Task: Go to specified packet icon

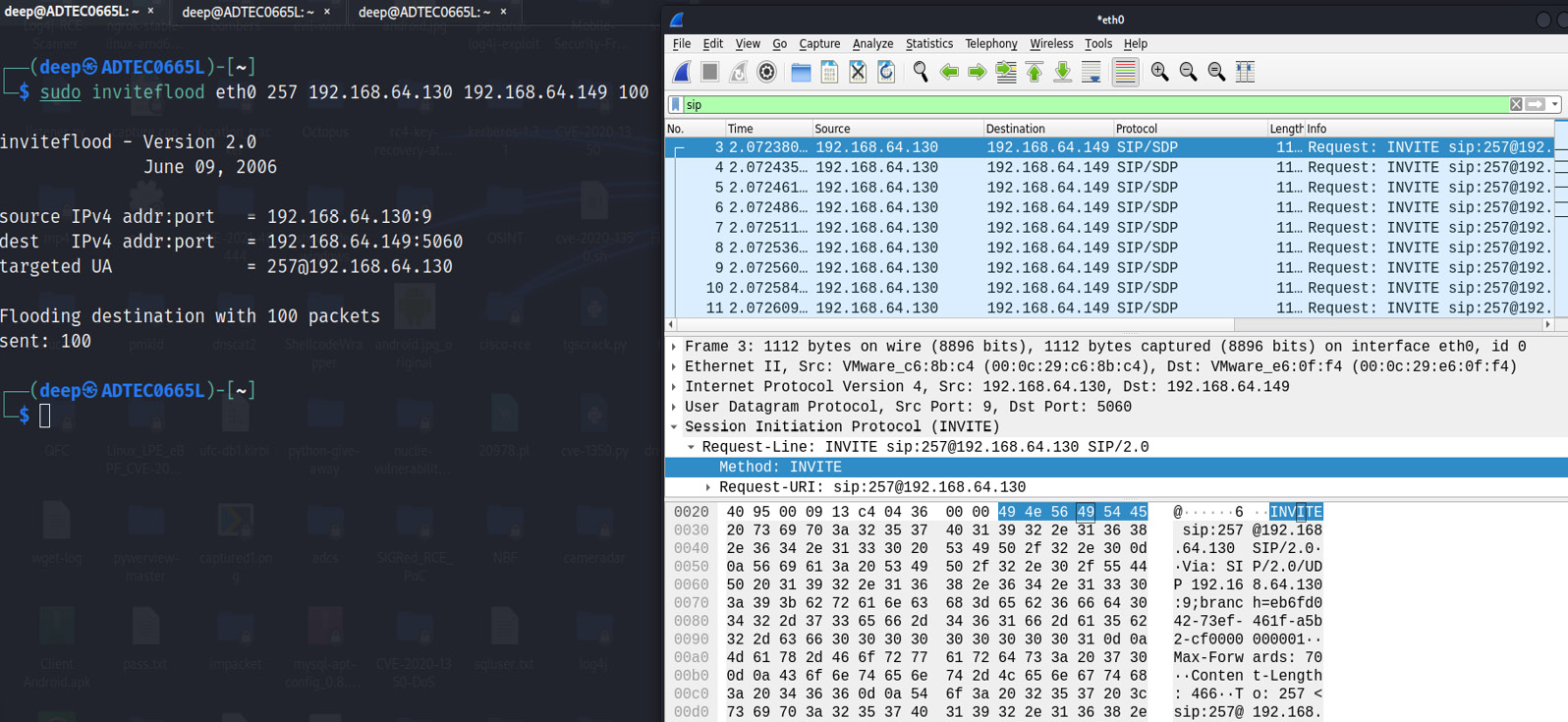Action: click(1006, 72)
